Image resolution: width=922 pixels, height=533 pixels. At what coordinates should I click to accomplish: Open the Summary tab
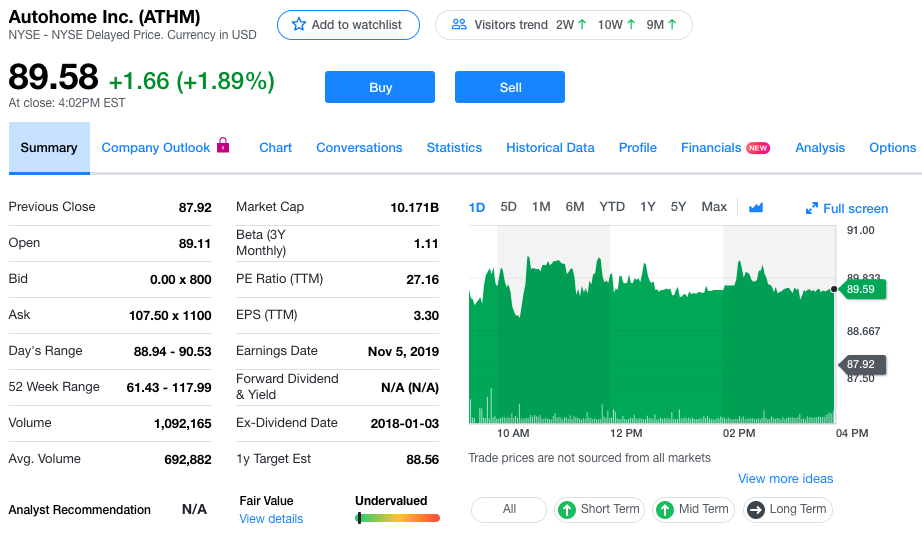[49, 148]
